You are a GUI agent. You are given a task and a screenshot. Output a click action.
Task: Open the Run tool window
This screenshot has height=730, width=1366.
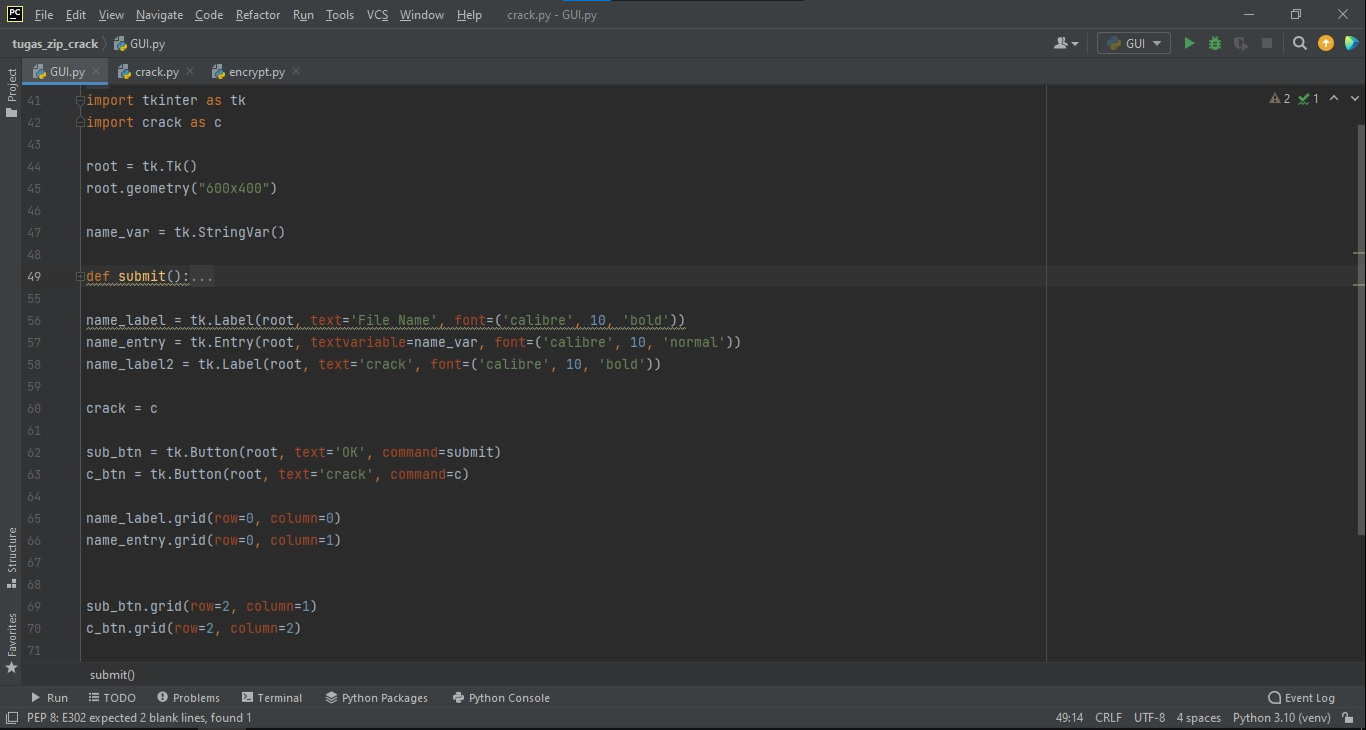(x=49, y=698)
